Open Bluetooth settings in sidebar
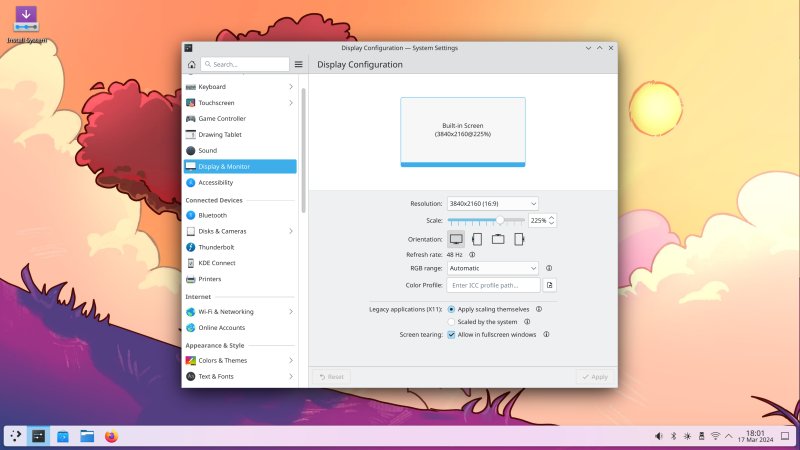This screenshot has width=800, height=450. point(240,215)
